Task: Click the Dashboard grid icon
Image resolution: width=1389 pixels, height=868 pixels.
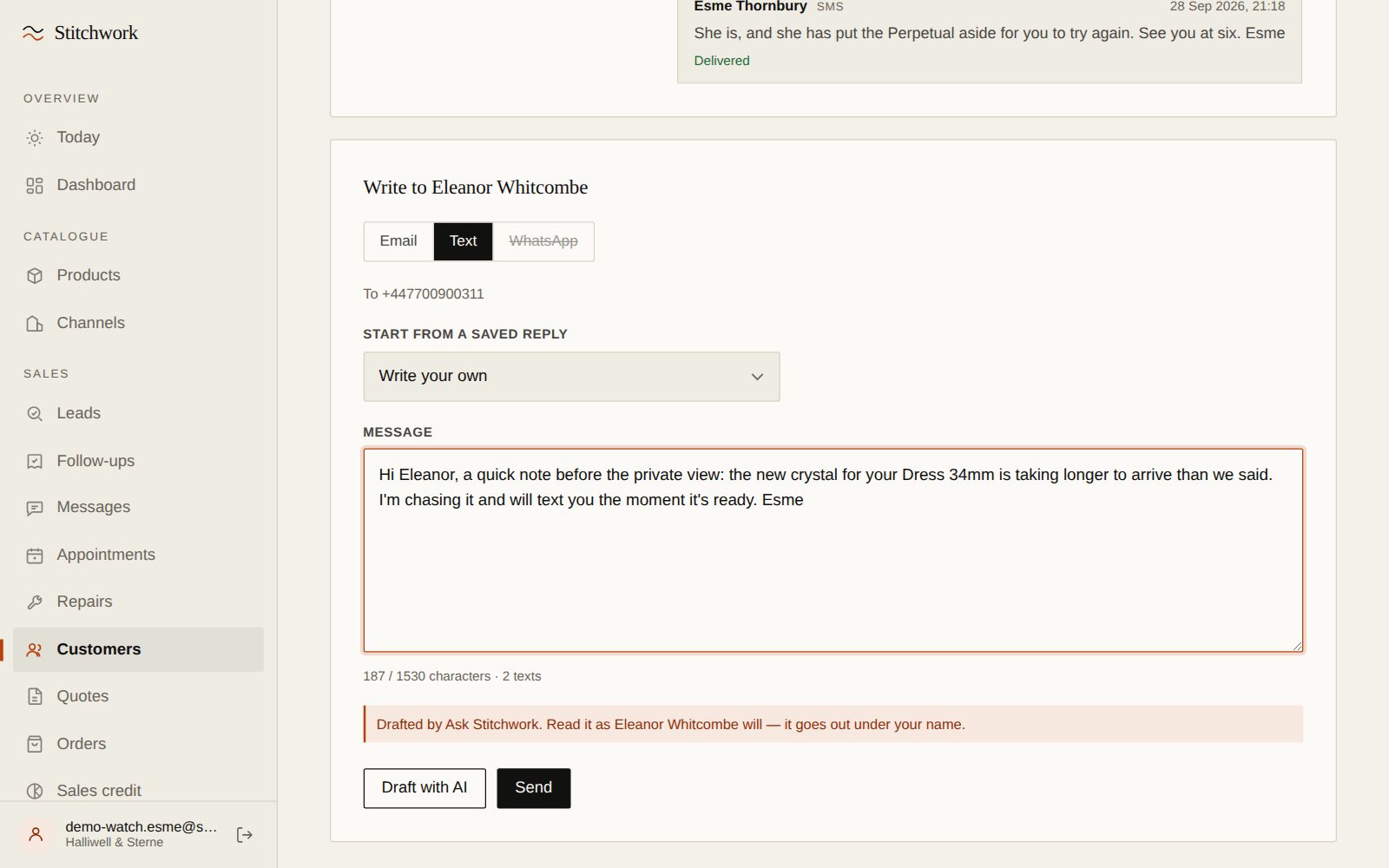Action: pyautogui.click(x=35, y=186)
